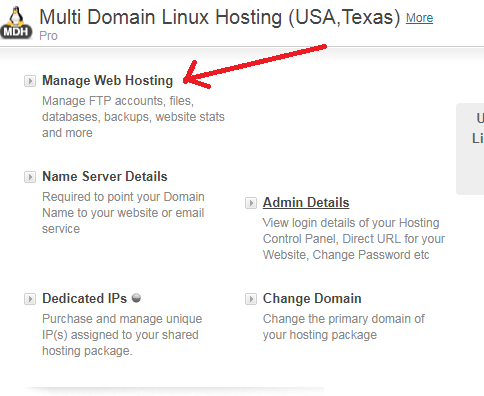Click the 'Pro' plan label under title
The height and width of the screenshot is (396, 484).
48,36
